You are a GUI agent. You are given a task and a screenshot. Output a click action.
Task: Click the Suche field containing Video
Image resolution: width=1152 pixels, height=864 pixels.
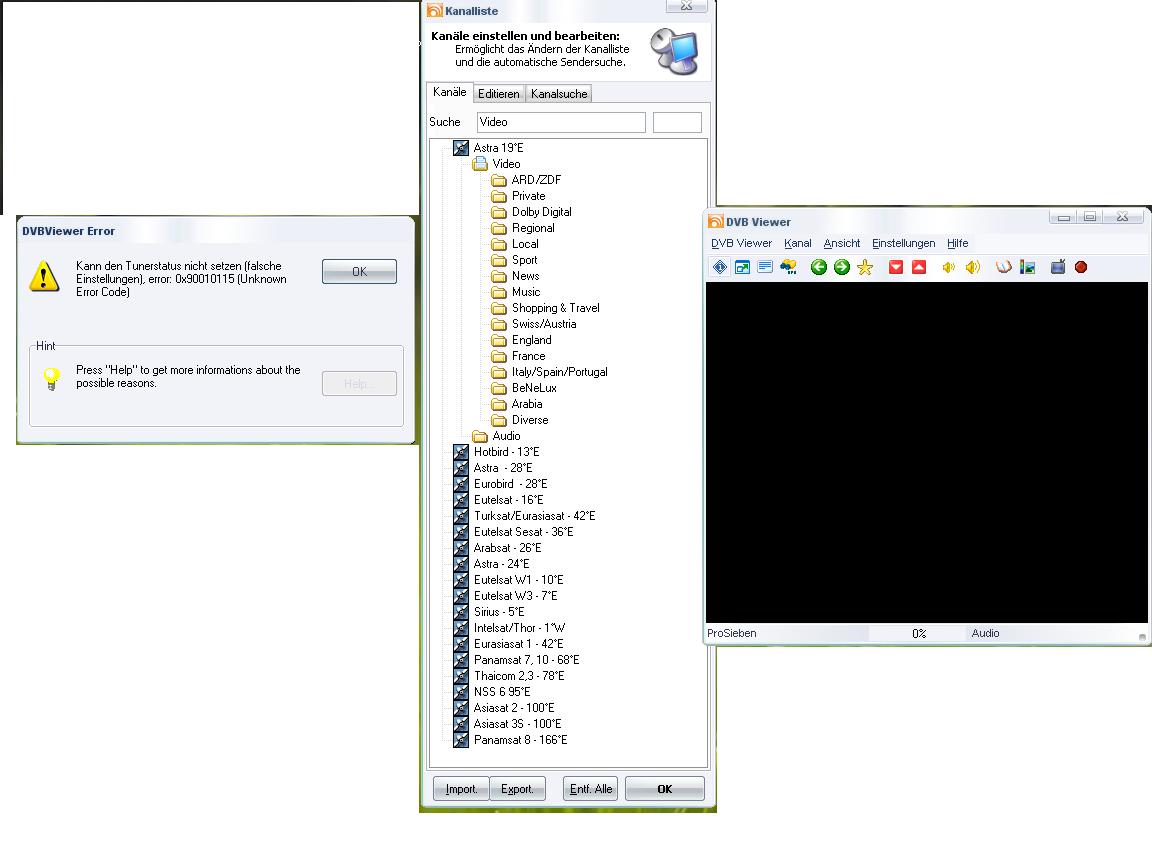(x=561, y=122)
